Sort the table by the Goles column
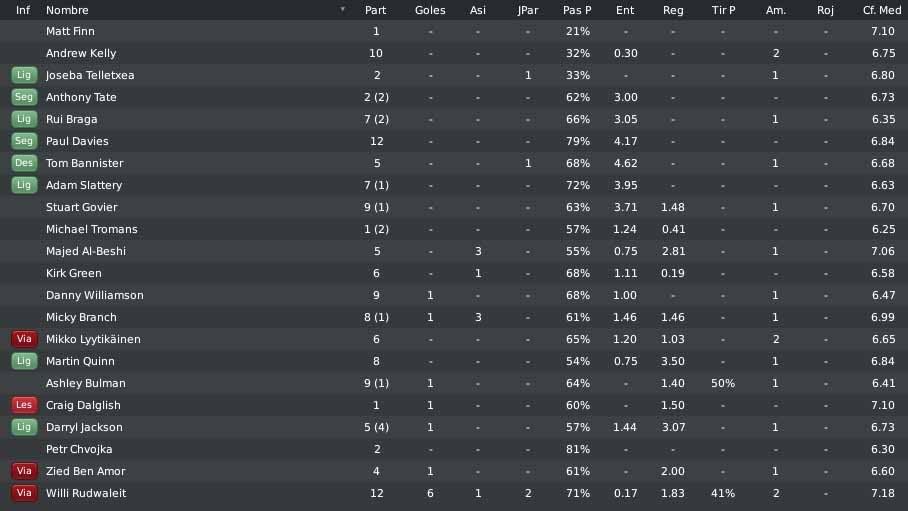Screen dimensions: 908x511 point(430,10)
